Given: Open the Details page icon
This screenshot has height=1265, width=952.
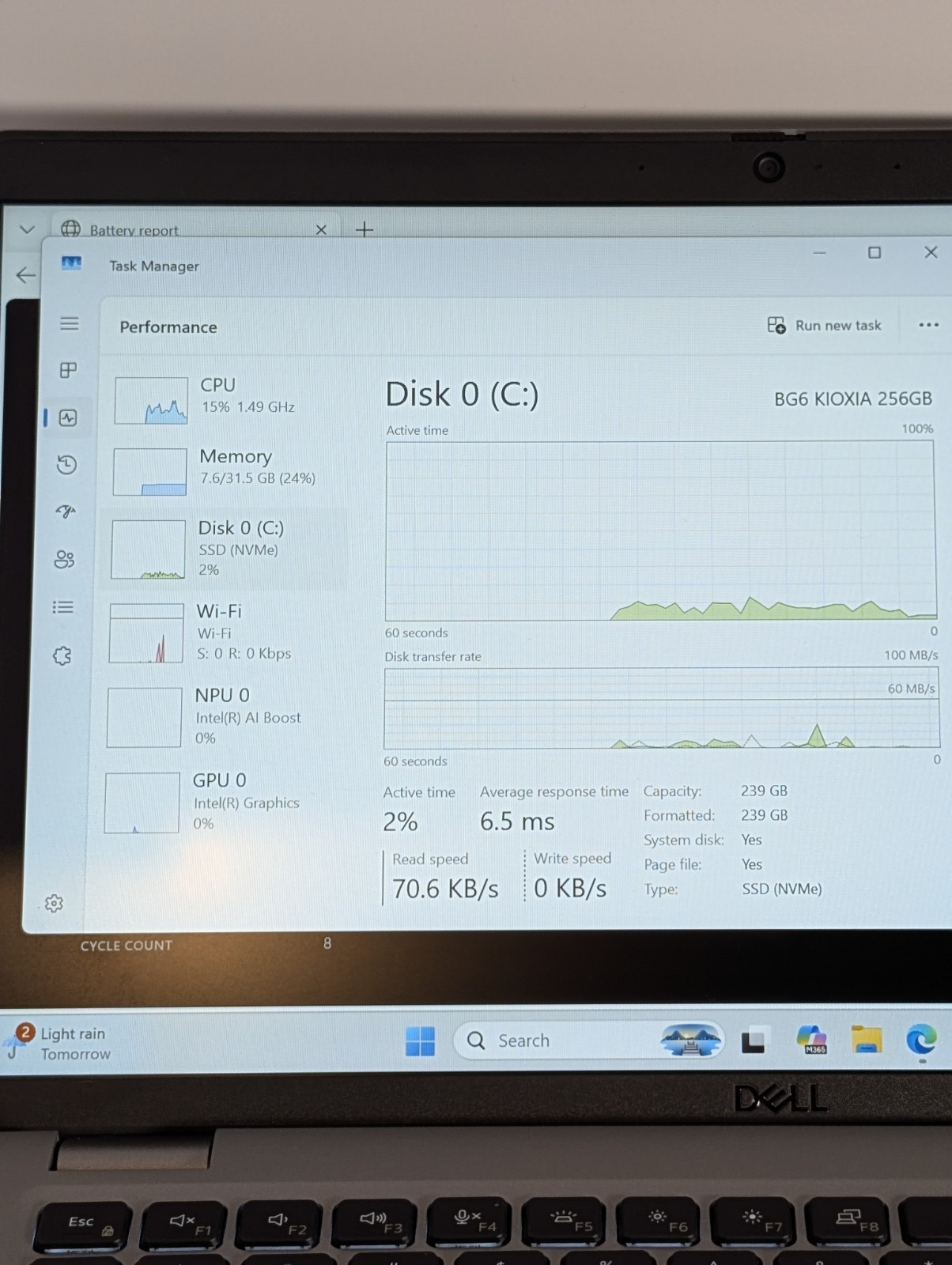Looking at the screenshot, I should pos(63,607).
